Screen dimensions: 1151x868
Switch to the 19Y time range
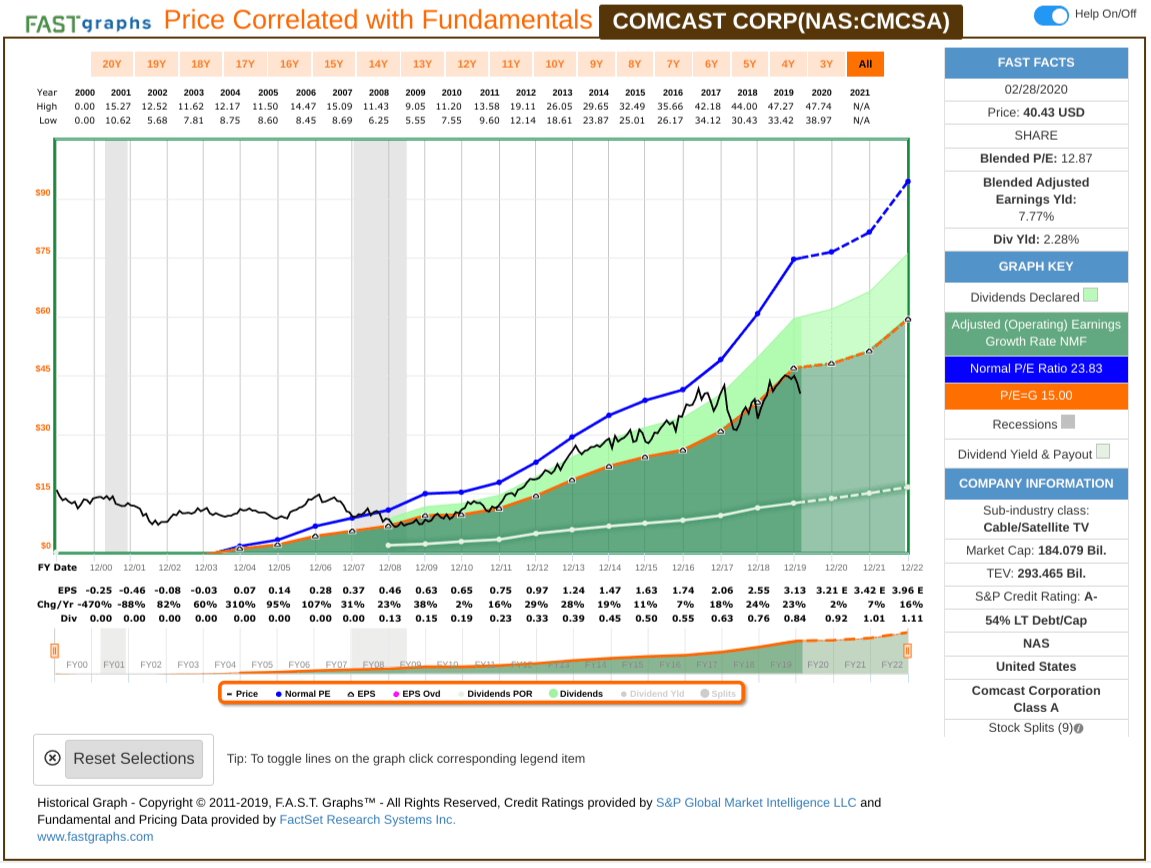click(156, 64)
